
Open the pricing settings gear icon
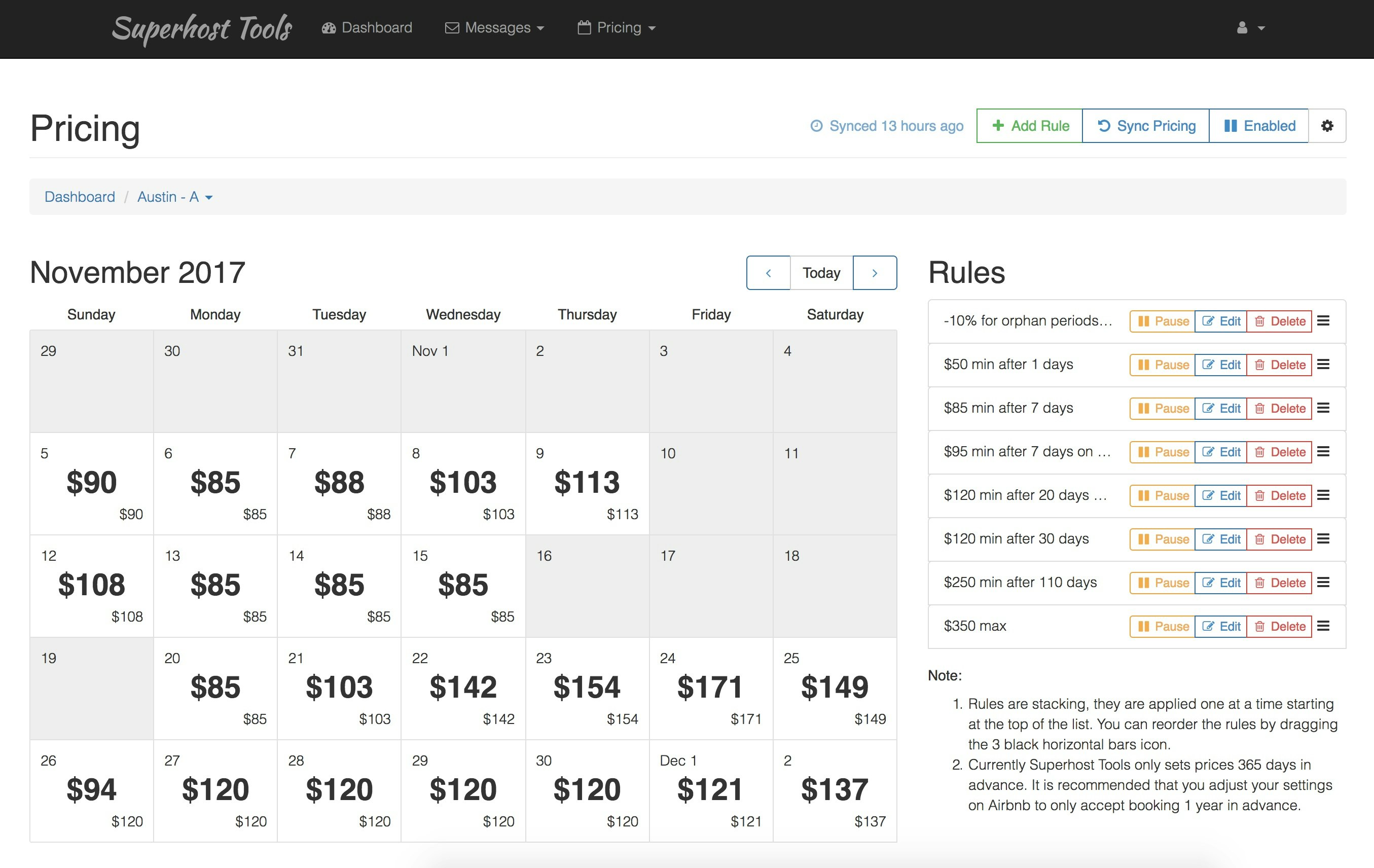pyautogui.click(x=1328, y=126)
